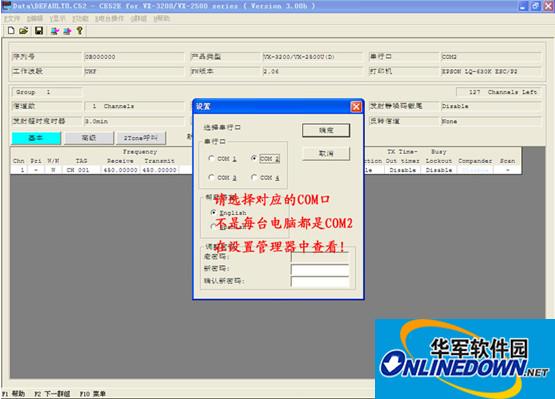Click product type VX-3200/VX-2500U(D) value
The width and height of the screenshot is (555, 399).
pyautogui.click(x=312, y=57)
